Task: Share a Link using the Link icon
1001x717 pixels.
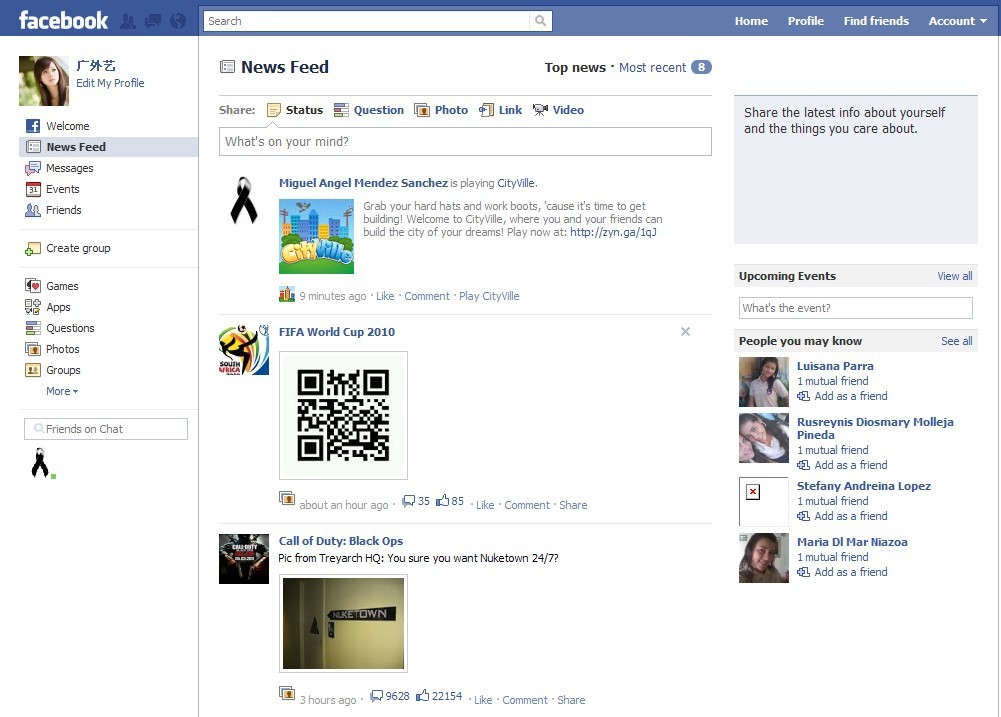Action: click(487, 110)
